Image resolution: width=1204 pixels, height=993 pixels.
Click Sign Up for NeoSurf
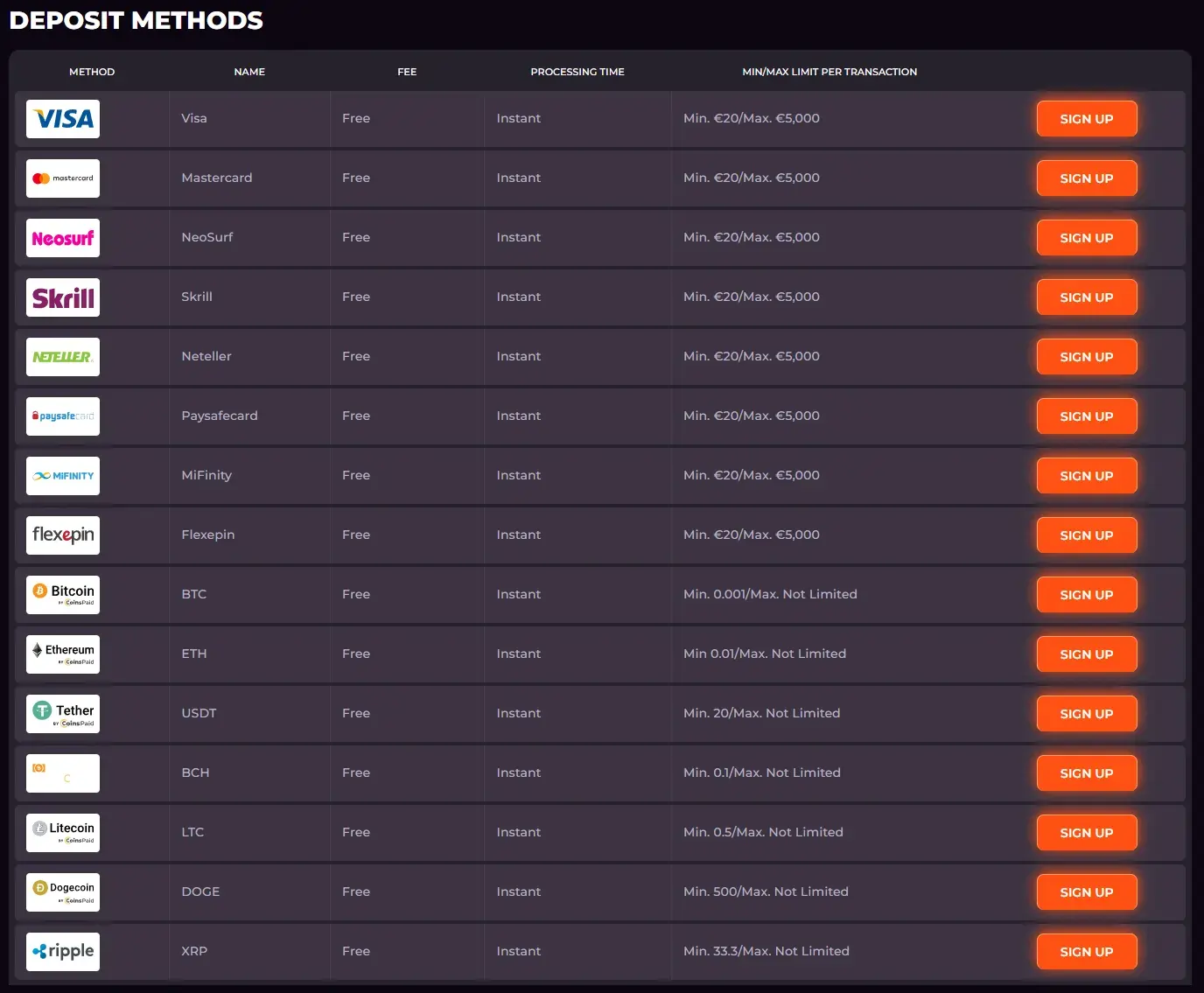(1087, 238)
